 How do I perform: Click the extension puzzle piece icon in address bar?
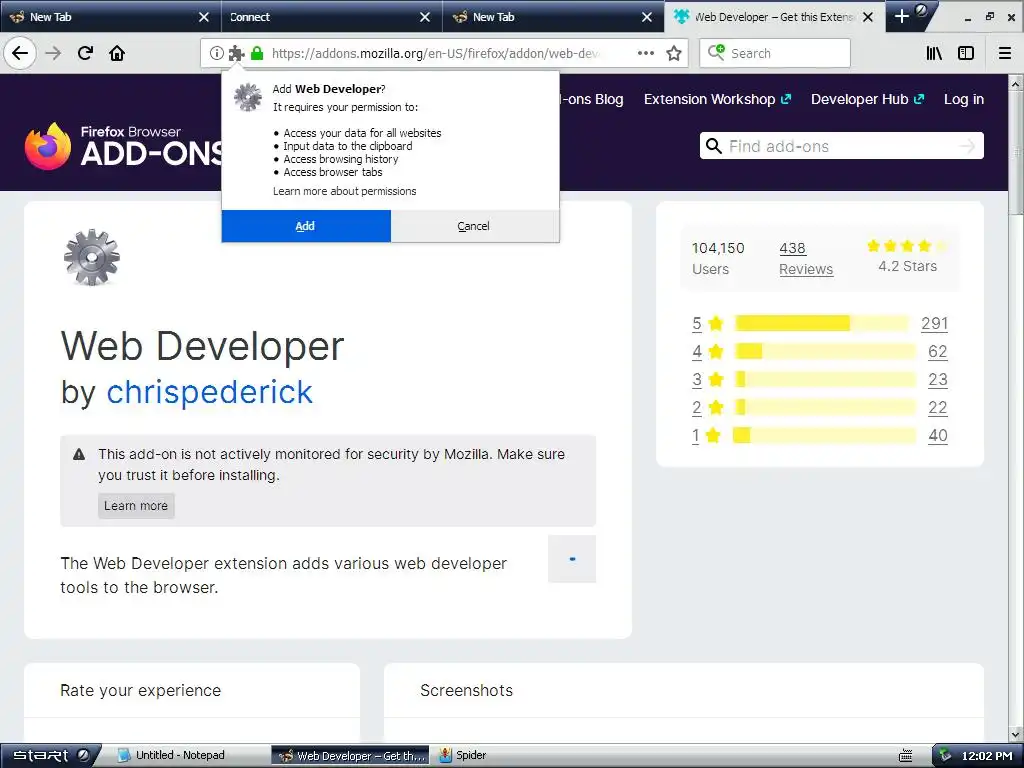coord(236,54)
